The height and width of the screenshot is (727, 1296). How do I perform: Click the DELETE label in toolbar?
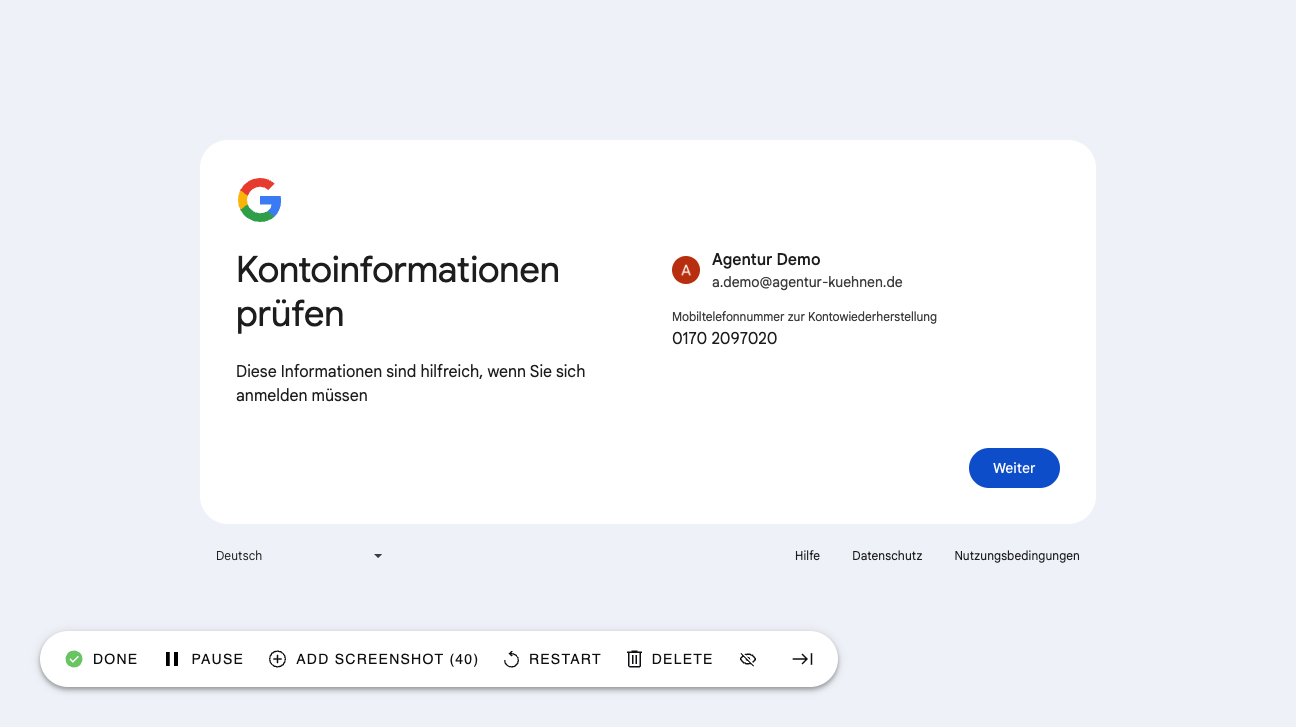(x=682, y=659)
